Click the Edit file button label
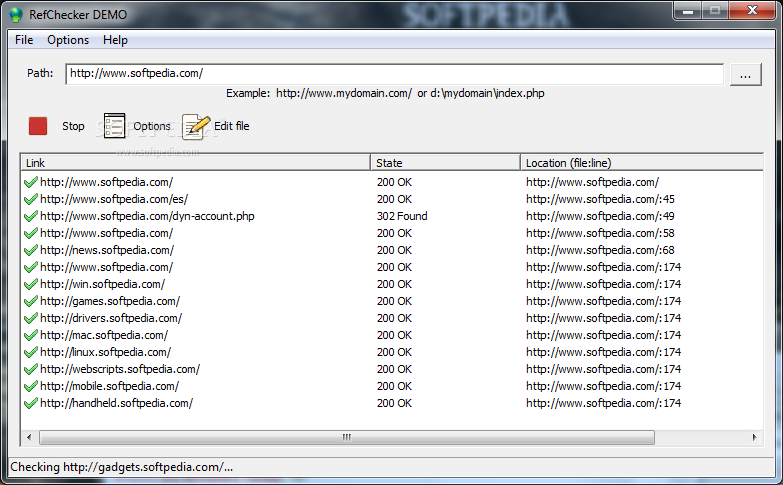This screenshot has width=783, height=485. tap(232, 126)
